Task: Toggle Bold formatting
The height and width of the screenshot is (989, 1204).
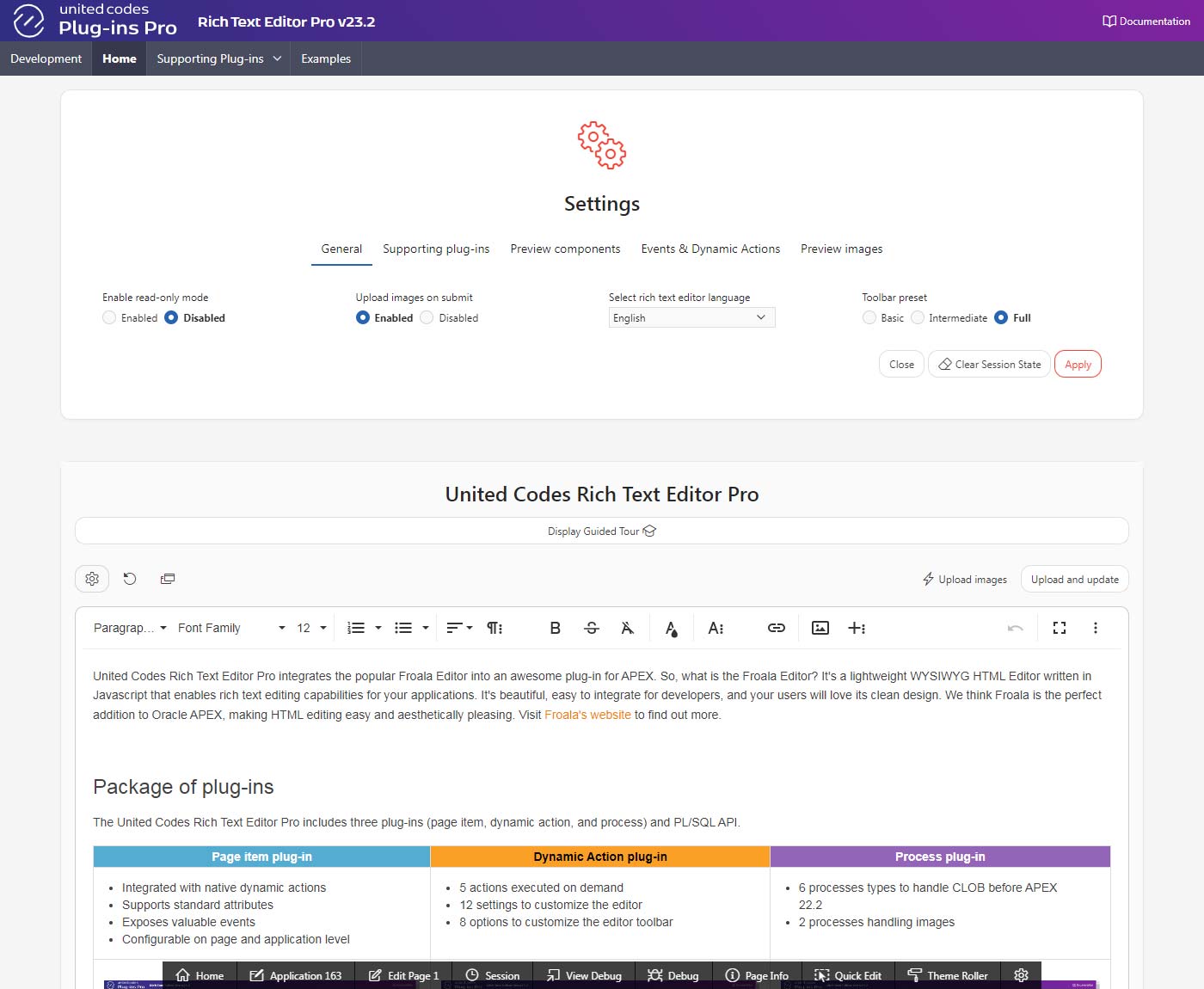Action: [x=556, y=628]
